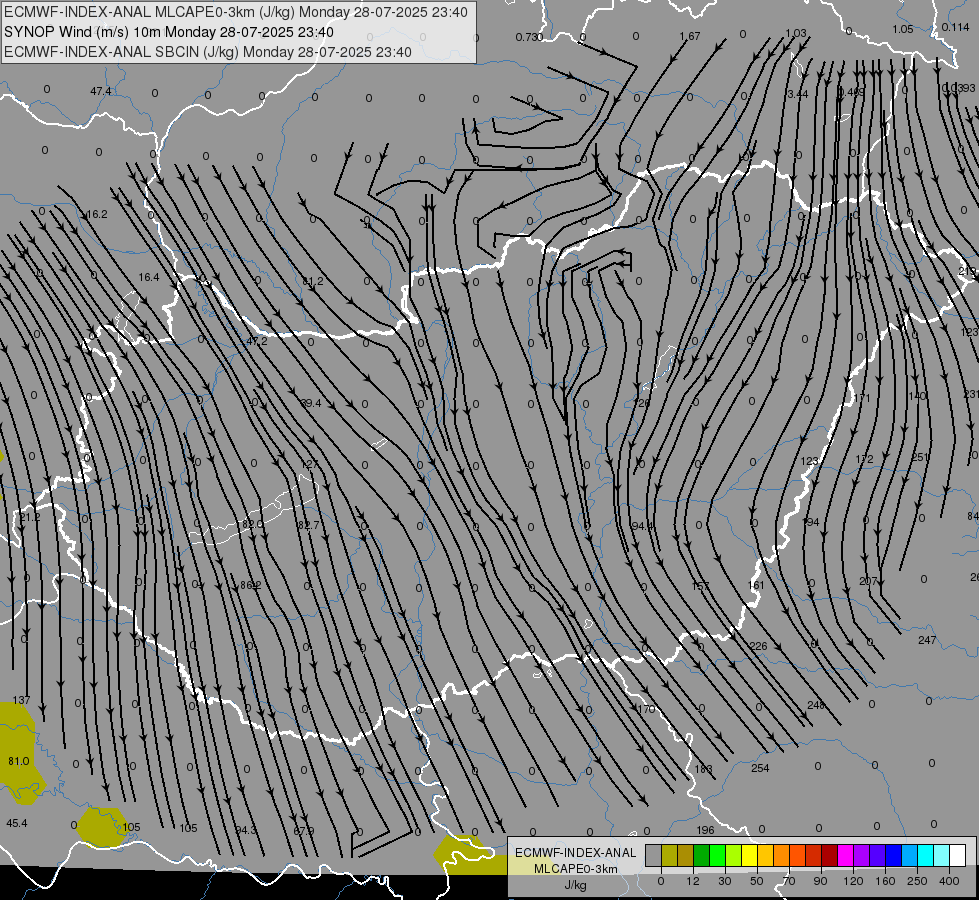Click the map value 183
This screenshot has width=979, height=900.
(x=704, y=769)
